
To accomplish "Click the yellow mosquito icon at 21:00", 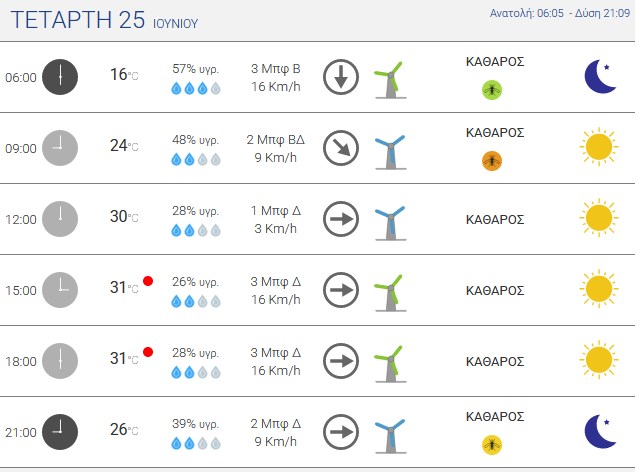I will point(492,444).
